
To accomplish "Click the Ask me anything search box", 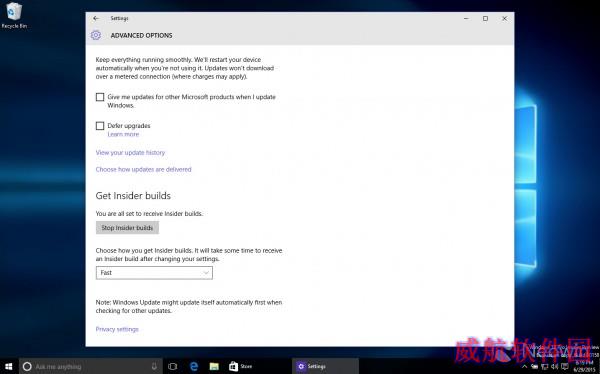I will pyautogui.click(x=91, y=366).
